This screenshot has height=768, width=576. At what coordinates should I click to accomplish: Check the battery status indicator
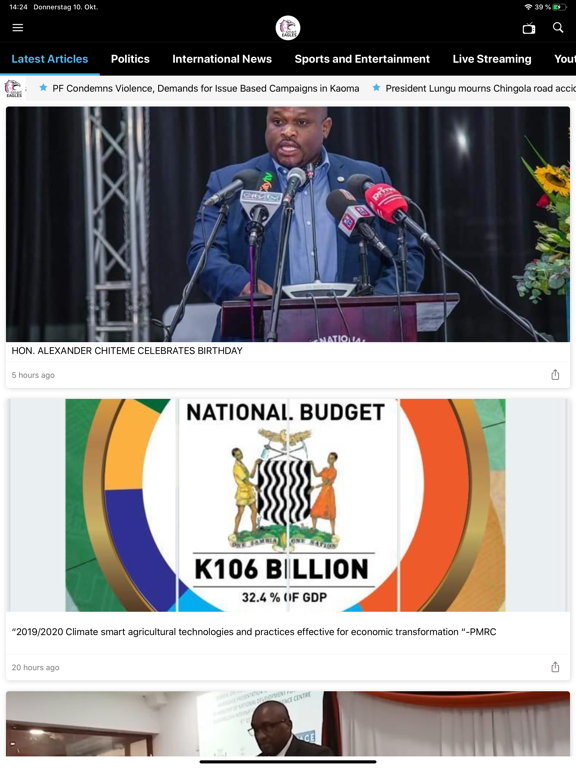point(559,7)
